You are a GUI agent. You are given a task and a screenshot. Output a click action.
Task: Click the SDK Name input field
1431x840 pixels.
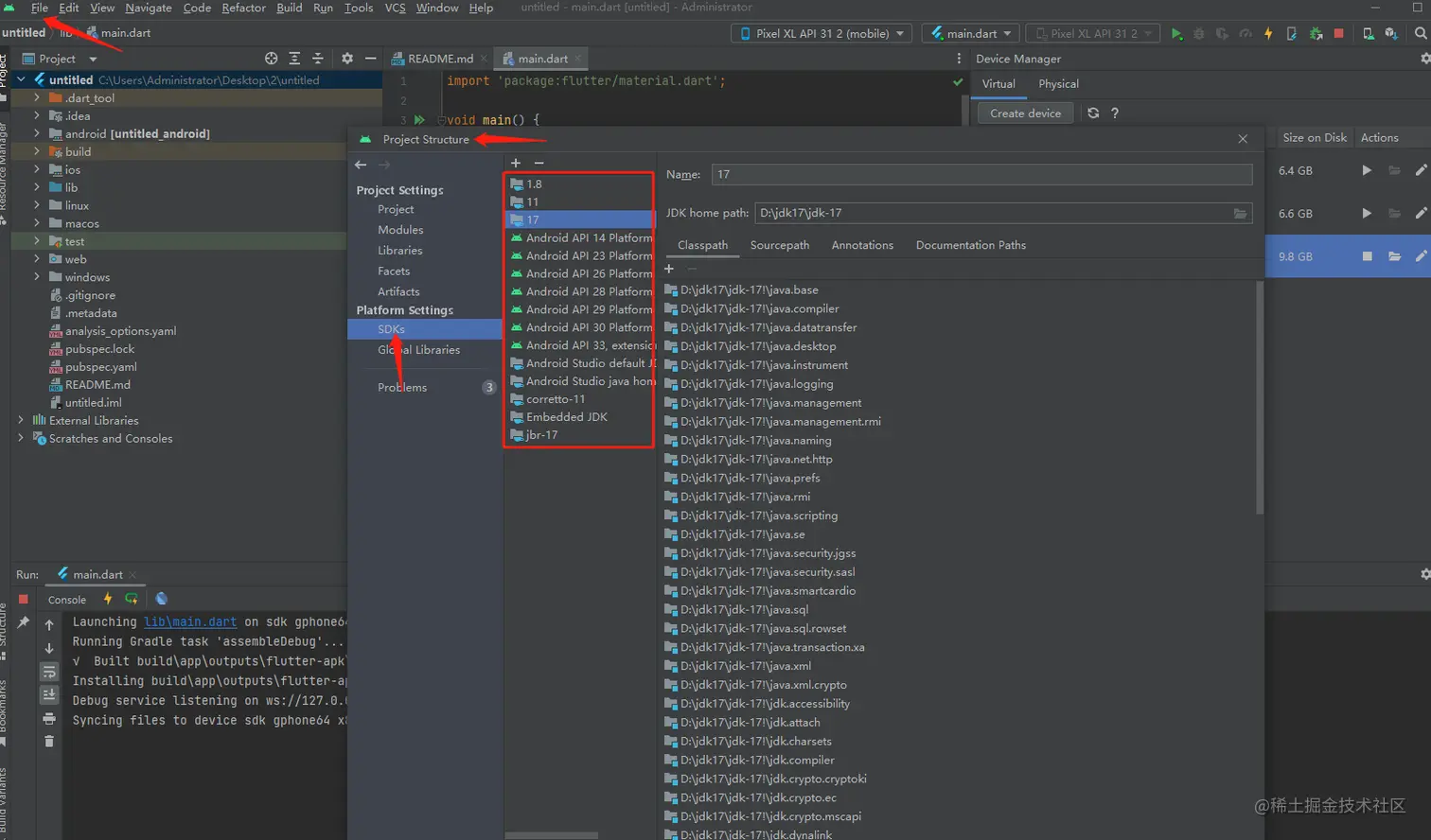980,174
